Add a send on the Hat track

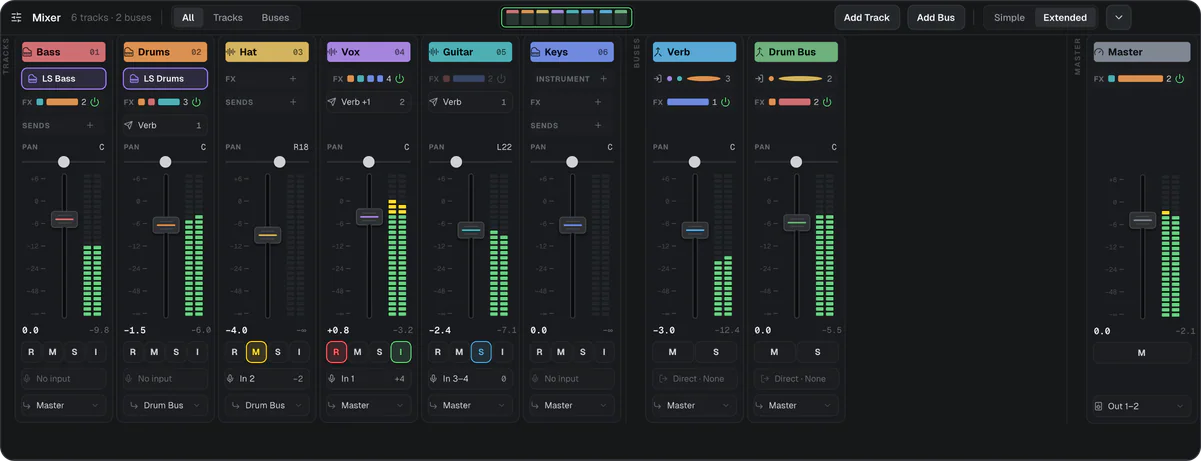coord(293,102)
